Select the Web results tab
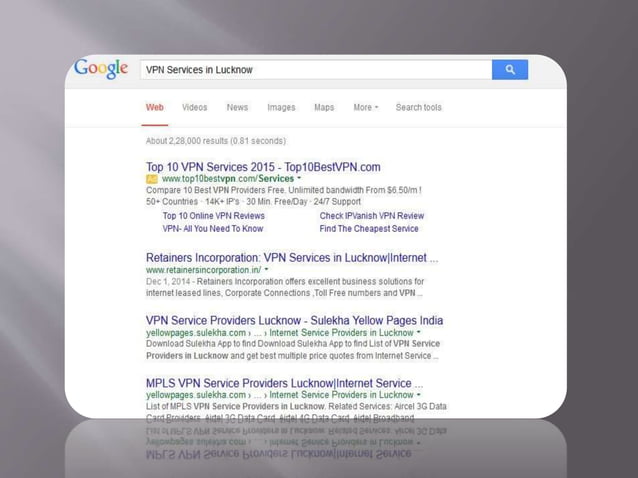638x478 pixels. (x=155, y=107)
